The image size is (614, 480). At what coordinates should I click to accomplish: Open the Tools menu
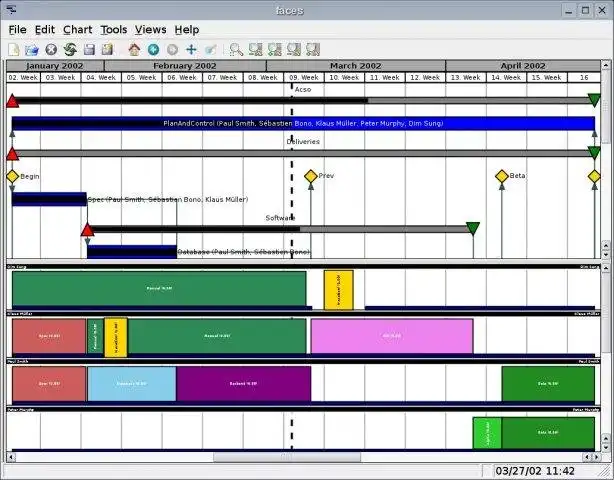[x=114, y=30]
